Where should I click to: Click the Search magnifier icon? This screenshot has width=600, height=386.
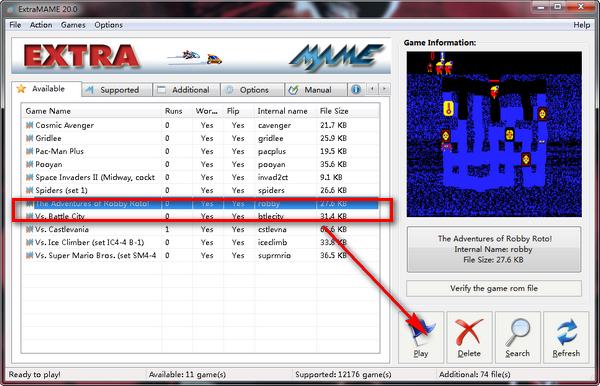tap(517, 332)
